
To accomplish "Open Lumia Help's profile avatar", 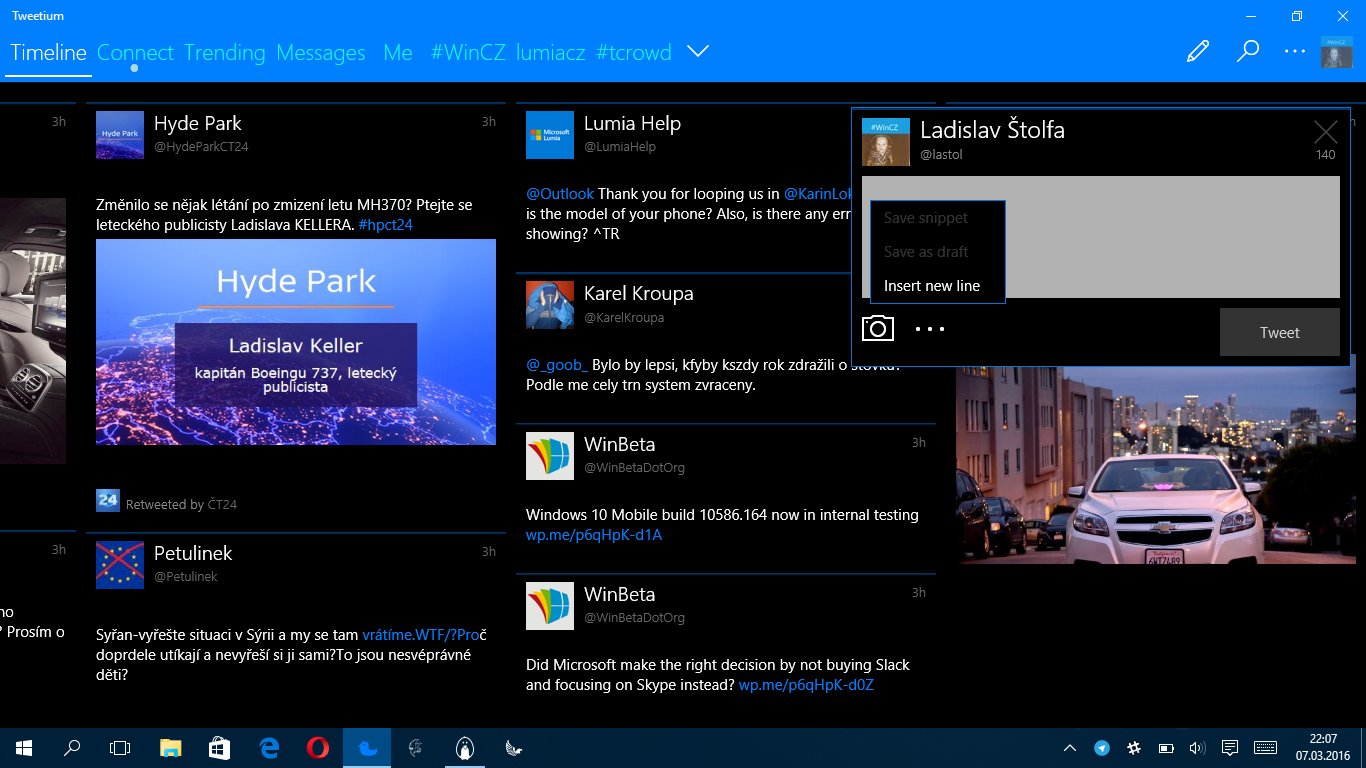I will tap(550, 135).
